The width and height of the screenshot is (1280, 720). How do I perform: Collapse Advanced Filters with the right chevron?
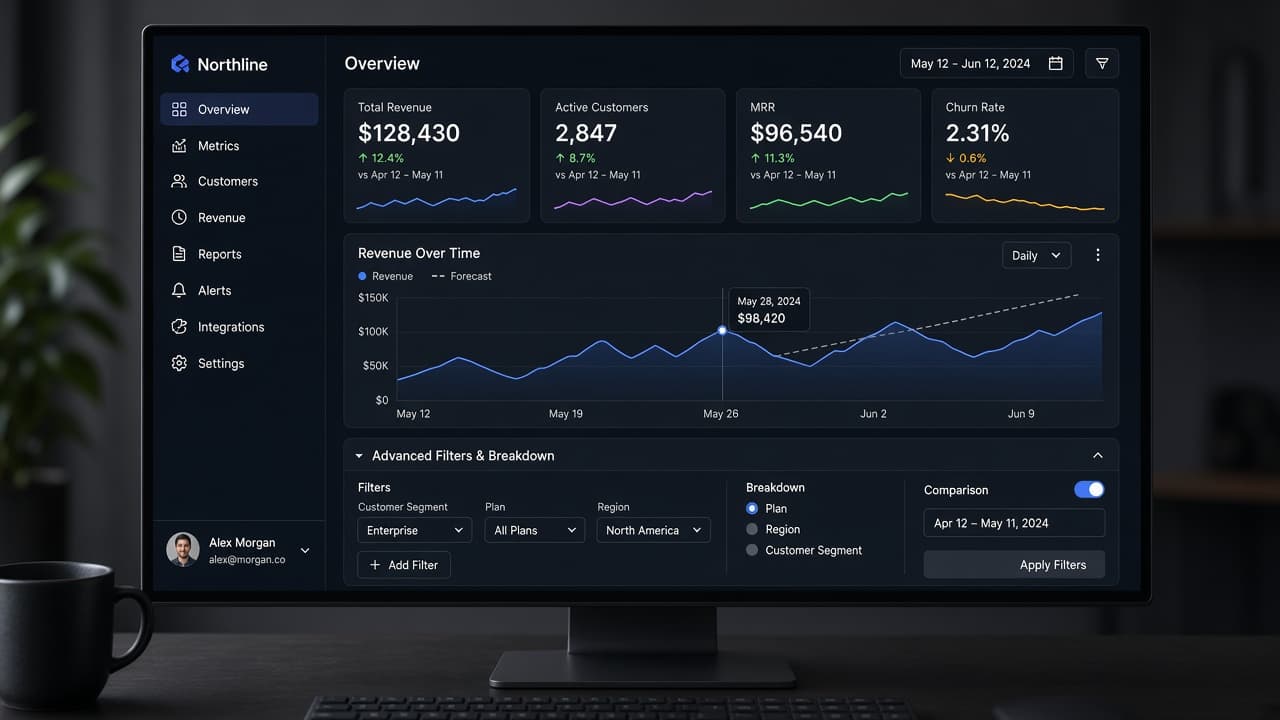coord(1097,455)
